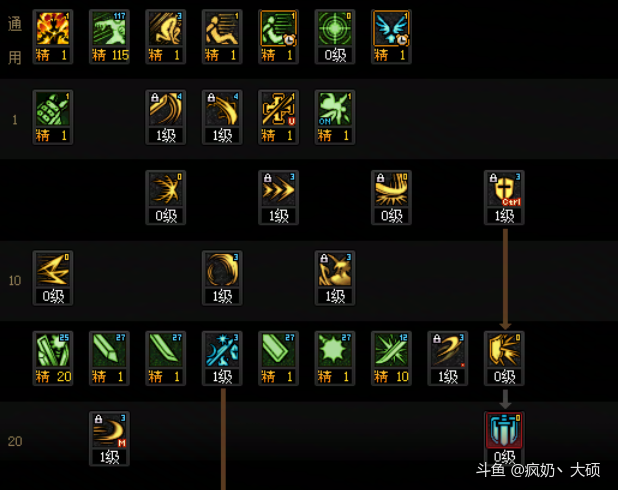Click the gold cross shield skill marked Ctrl

504,189
